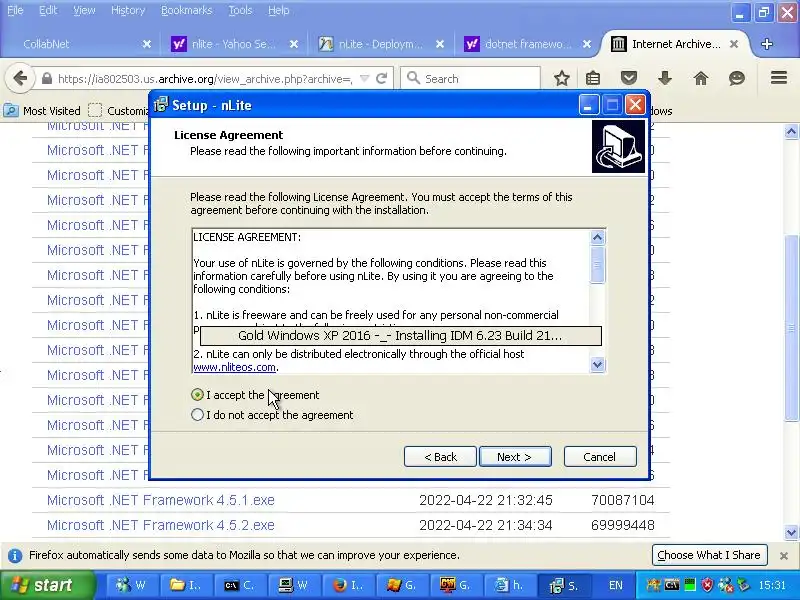
Task: Click the nLite setup title bar icon
Action: [x=161, y=105]
